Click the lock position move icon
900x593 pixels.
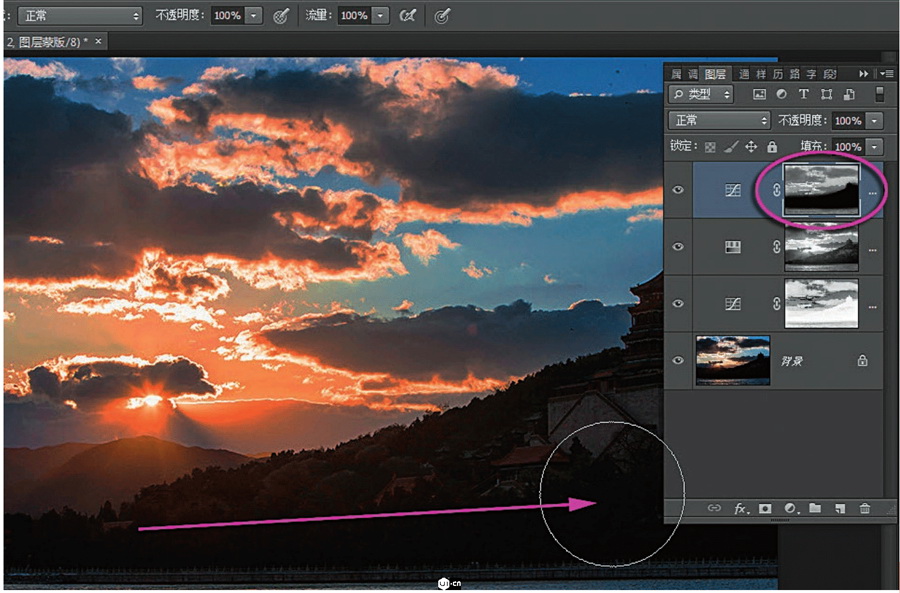pyautogui.click(x=751, y=147)
